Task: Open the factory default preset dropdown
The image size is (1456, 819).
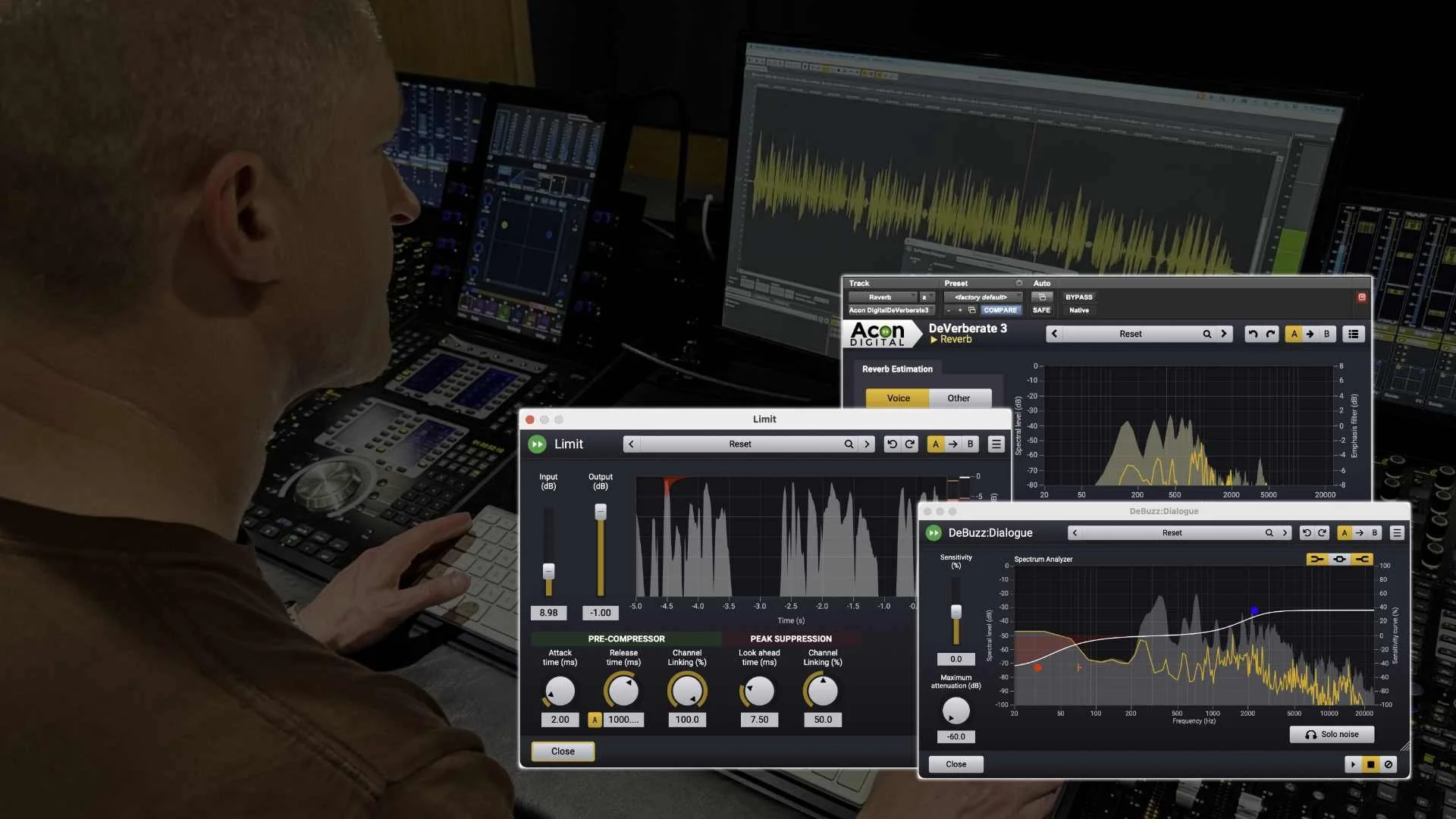Action: click(981, 297)
